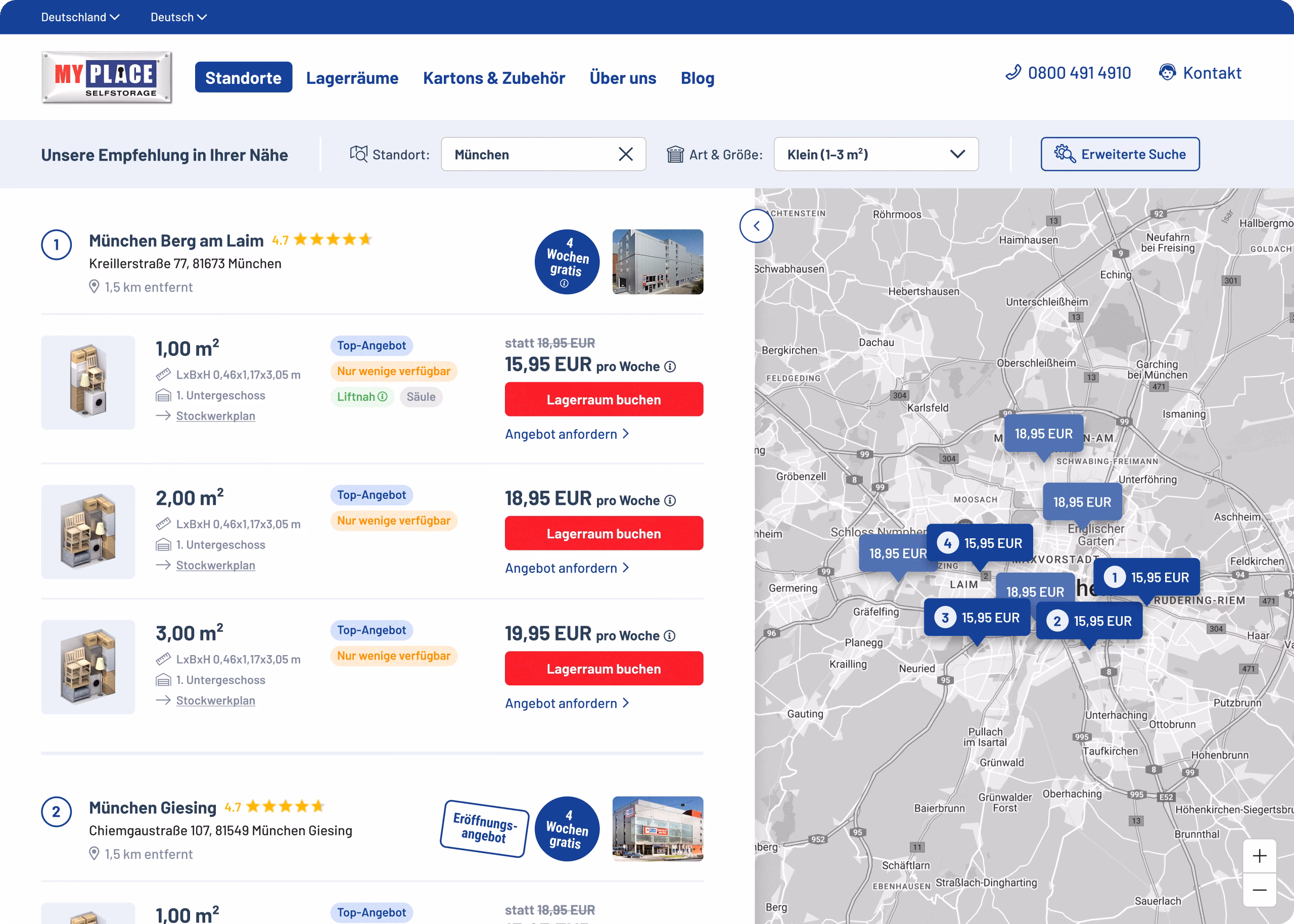1294x924 pixels.
Task: Click the 18,95 EUR marker near Englischer Garten
Action: coord(1082,502)
